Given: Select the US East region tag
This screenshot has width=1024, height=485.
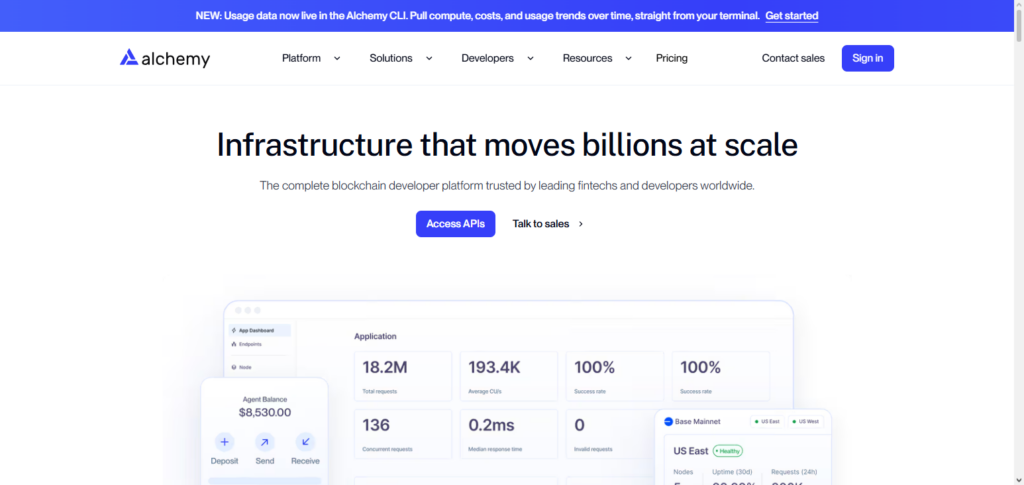Looking at the screenshot, I should [767, 422].
